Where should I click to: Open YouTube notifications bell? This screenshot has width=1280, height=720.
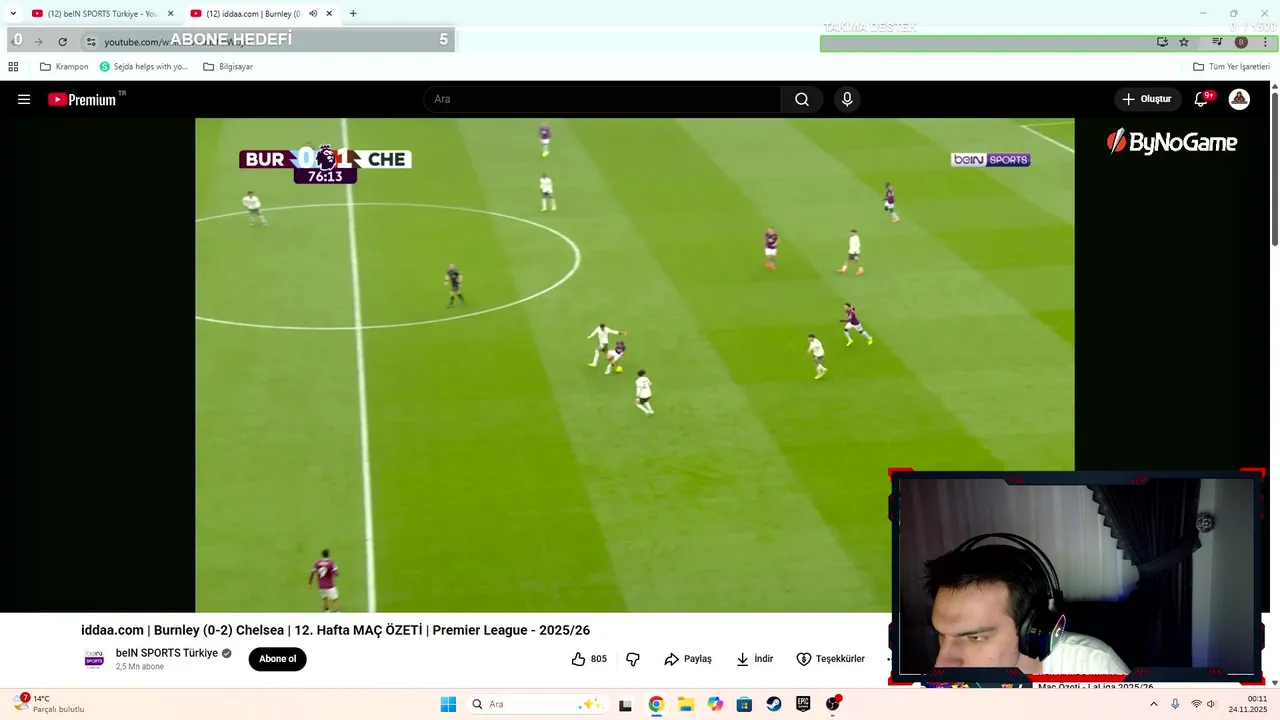click(1202, 99)
